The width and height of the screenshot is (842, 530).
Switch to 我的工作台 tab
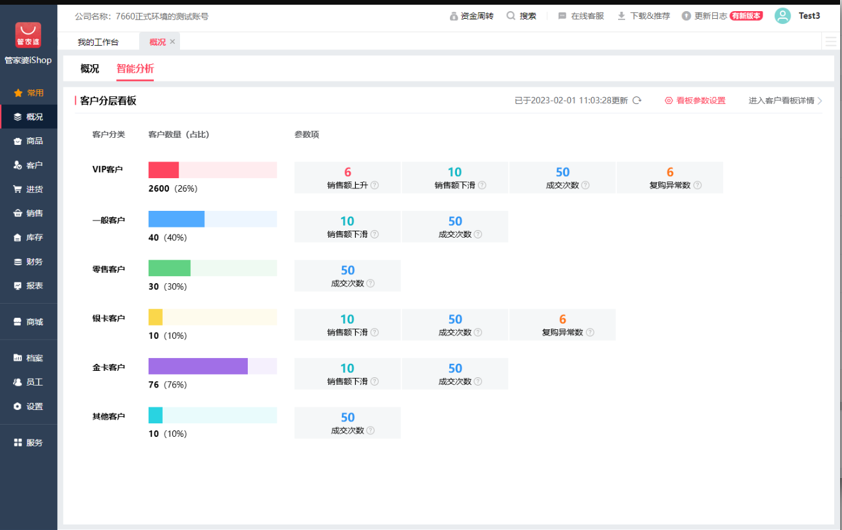98,42
